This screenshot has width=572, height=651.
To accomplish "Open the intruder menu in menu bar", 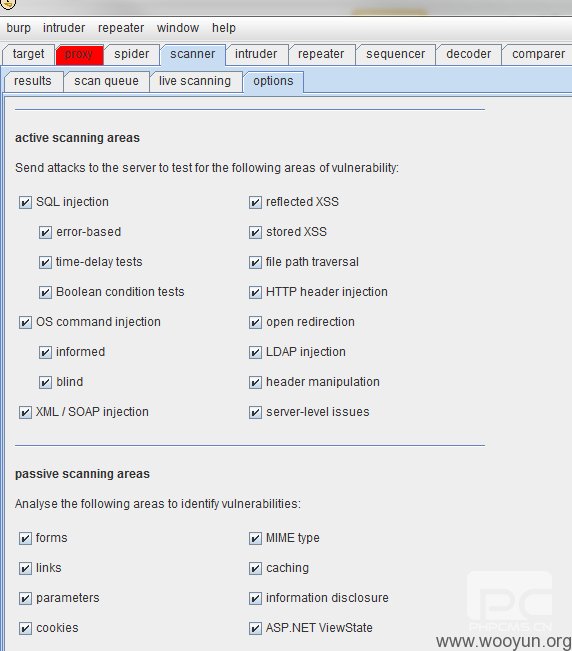I will tap(64, 28).
